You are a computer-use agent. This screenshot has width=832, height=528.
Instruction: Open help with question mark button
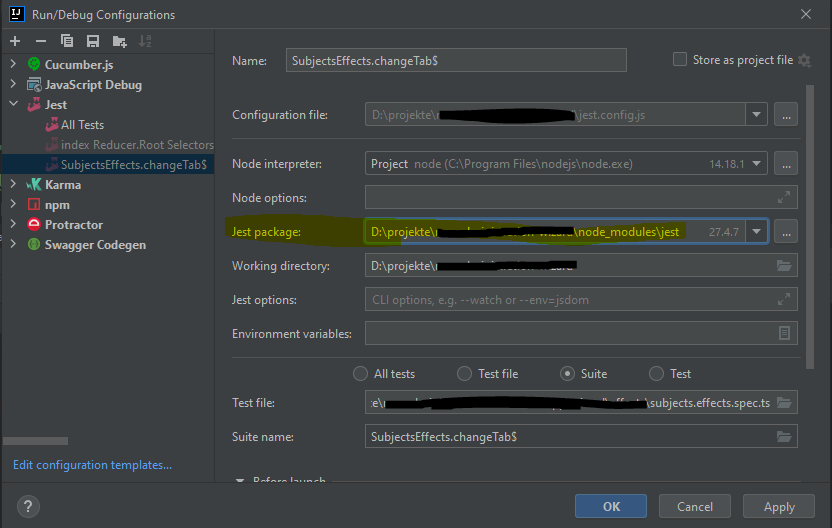coord(28,506)
